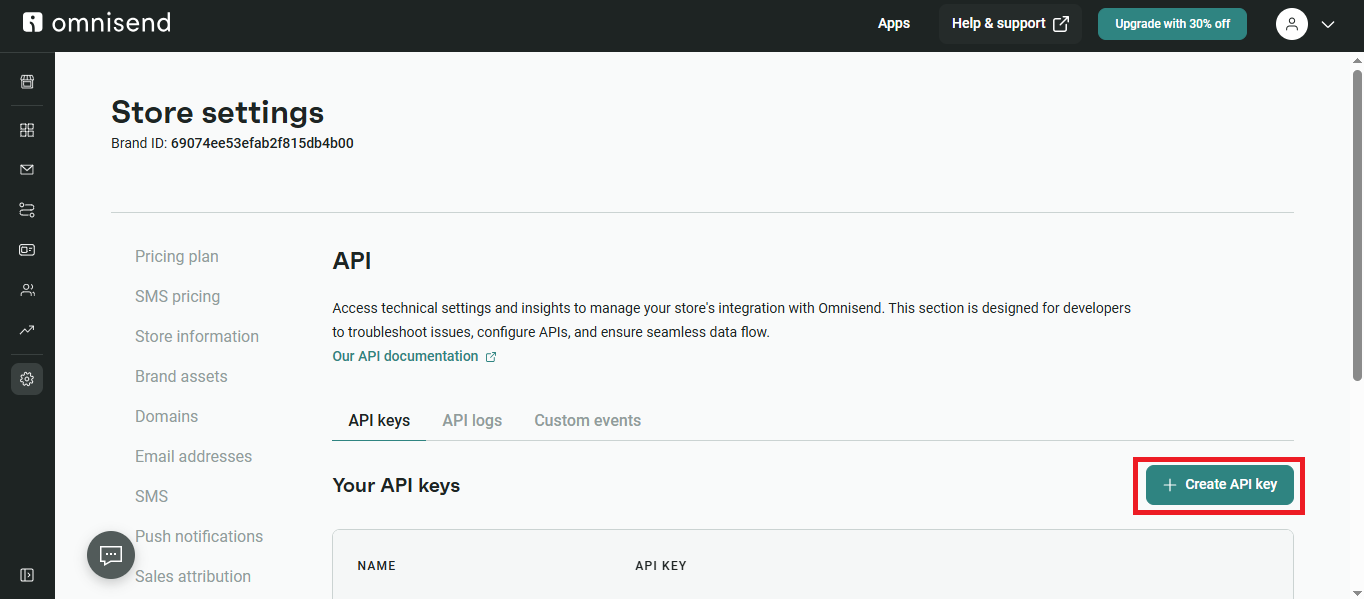This screenshot has width=1364, height=599.
Task: Expand the user account dropdown chevron
Action: click(x=1328, y=25)
